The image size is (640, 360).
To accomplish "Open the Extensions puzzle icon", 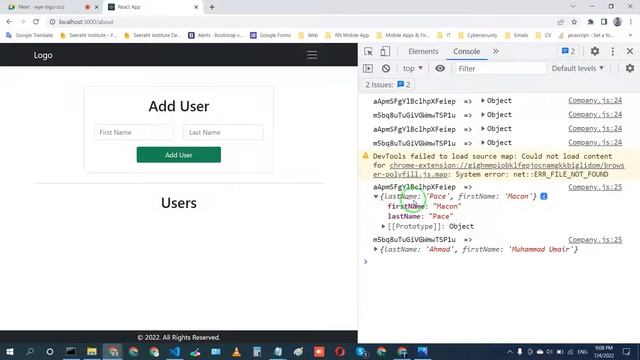I will click(591, 22).
